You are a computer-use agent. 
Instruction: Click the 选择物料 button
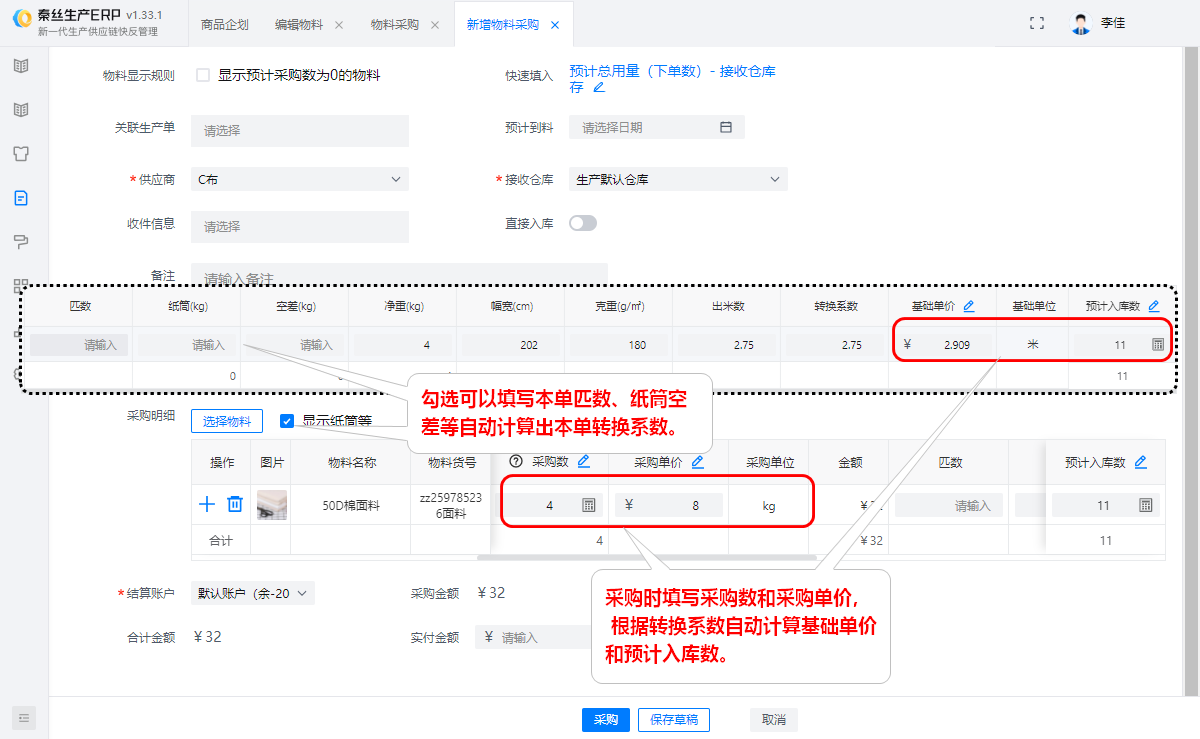click(x=225, y=421)
